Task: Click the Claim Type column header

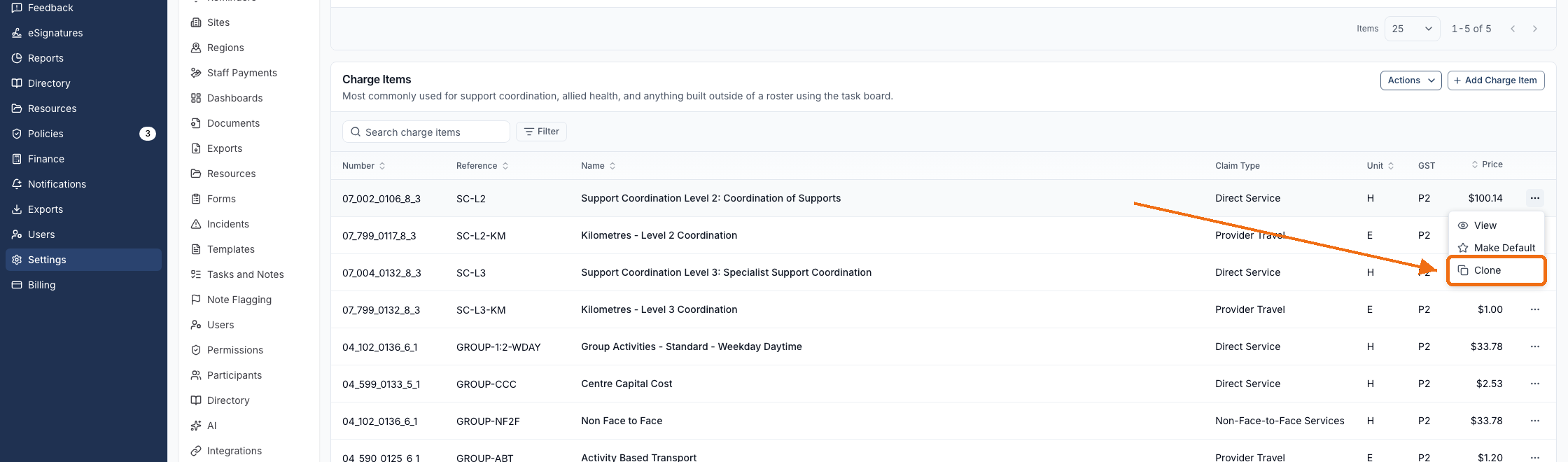Action: pos(1237,166)
